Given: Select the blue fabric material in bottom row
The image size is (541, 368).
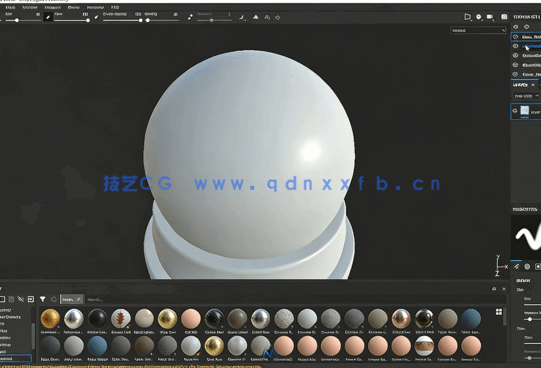Looking at the screenshot, I should click(x=97, y=346).
